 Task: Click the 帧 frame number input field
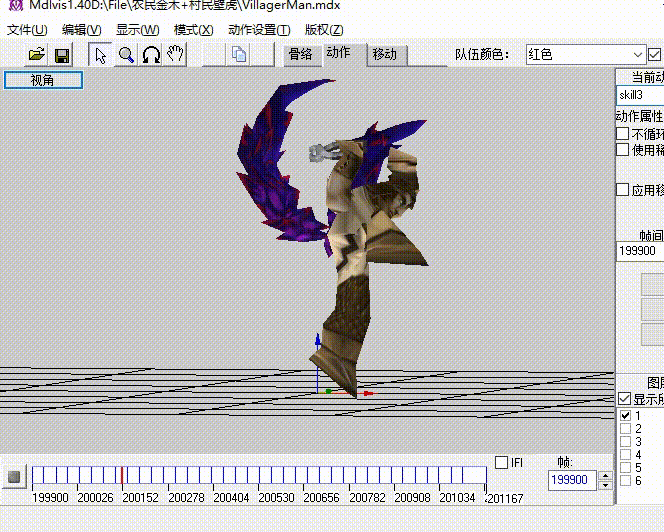click(x=572, y=480)
